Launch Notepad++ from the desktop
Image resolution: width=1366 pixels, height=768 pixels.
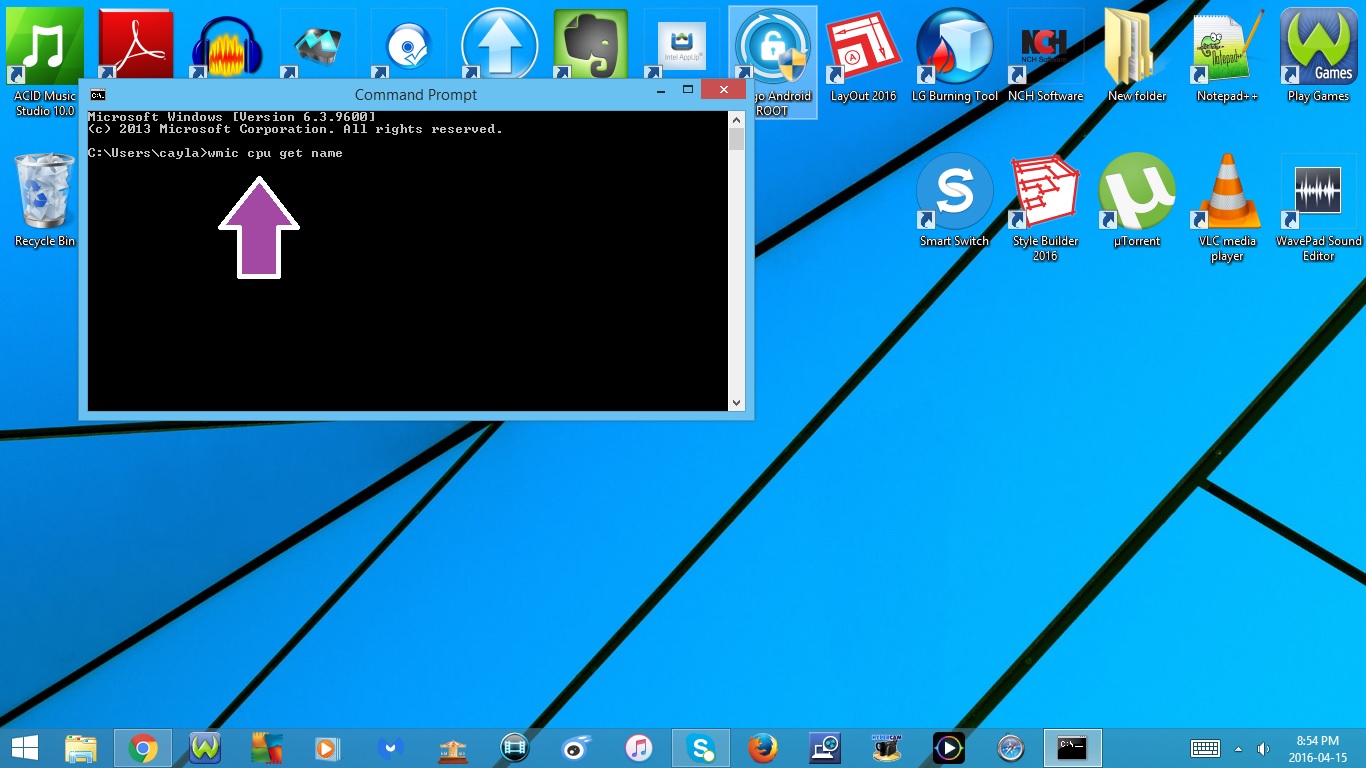click(x=1228, y=55)
